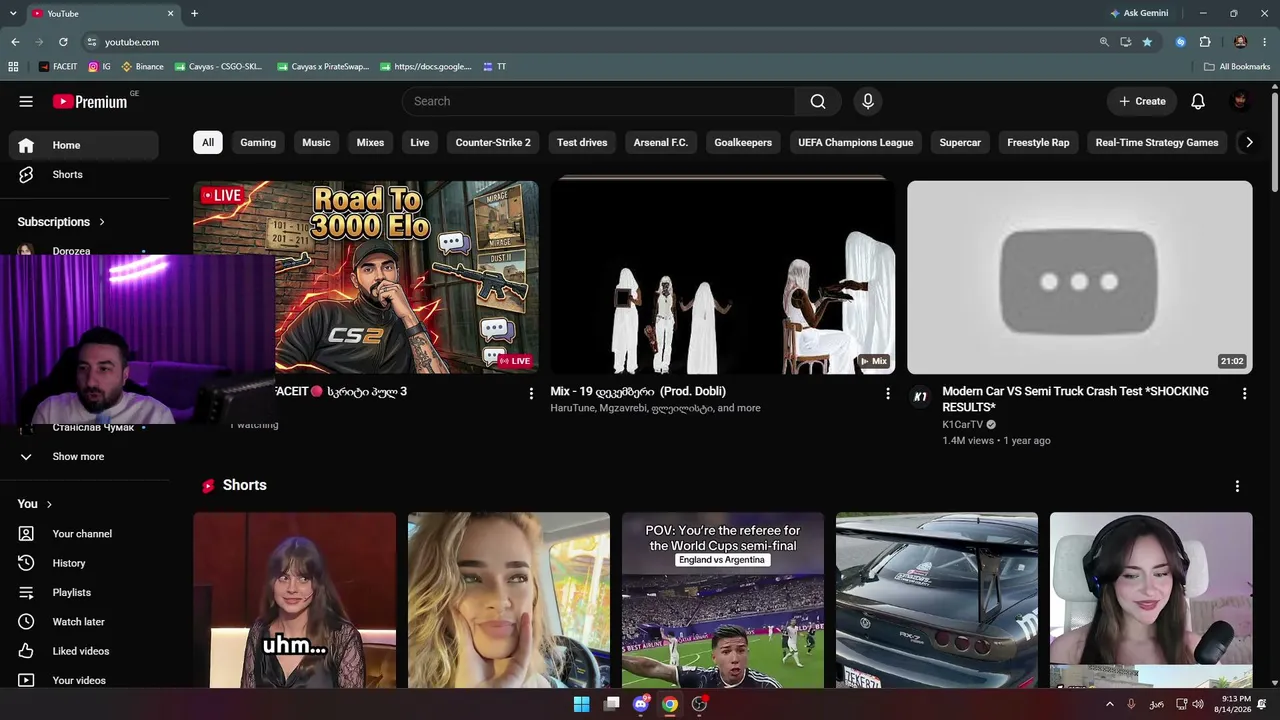Start voice search with the microphone

tap(868, 101)
